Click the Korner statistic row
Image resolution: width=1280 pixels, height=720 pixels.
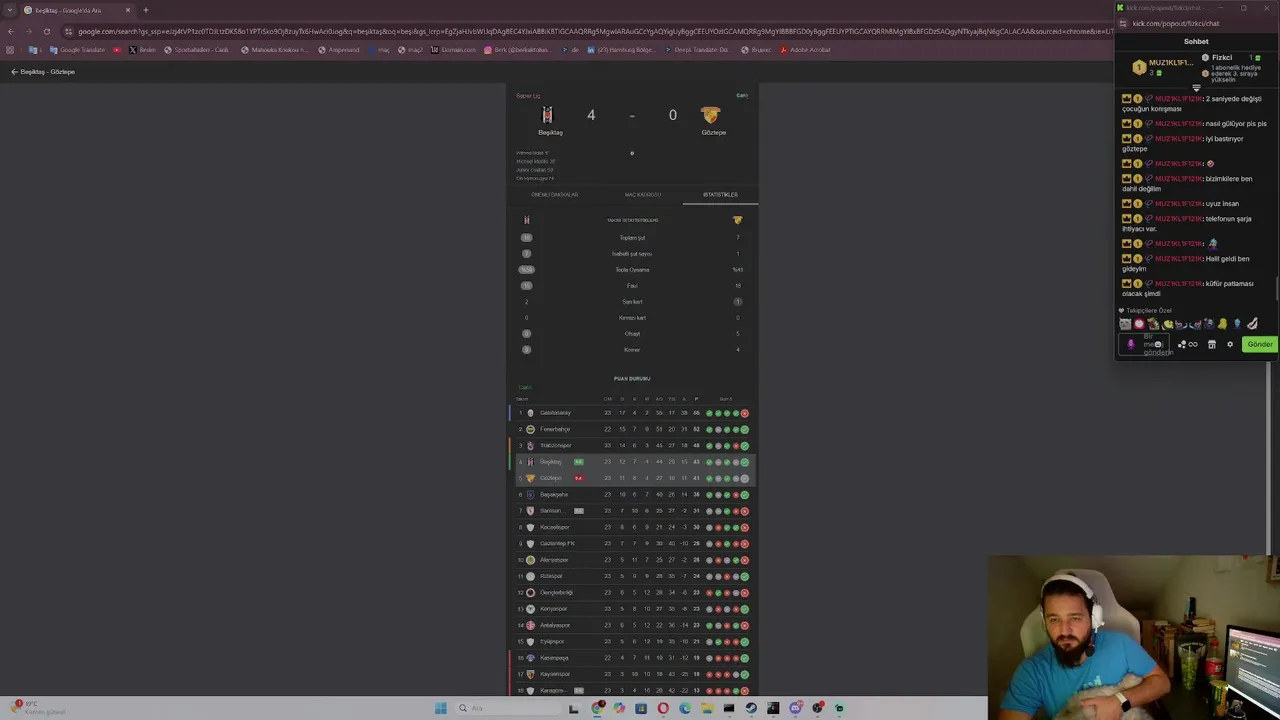pos(632,350)
